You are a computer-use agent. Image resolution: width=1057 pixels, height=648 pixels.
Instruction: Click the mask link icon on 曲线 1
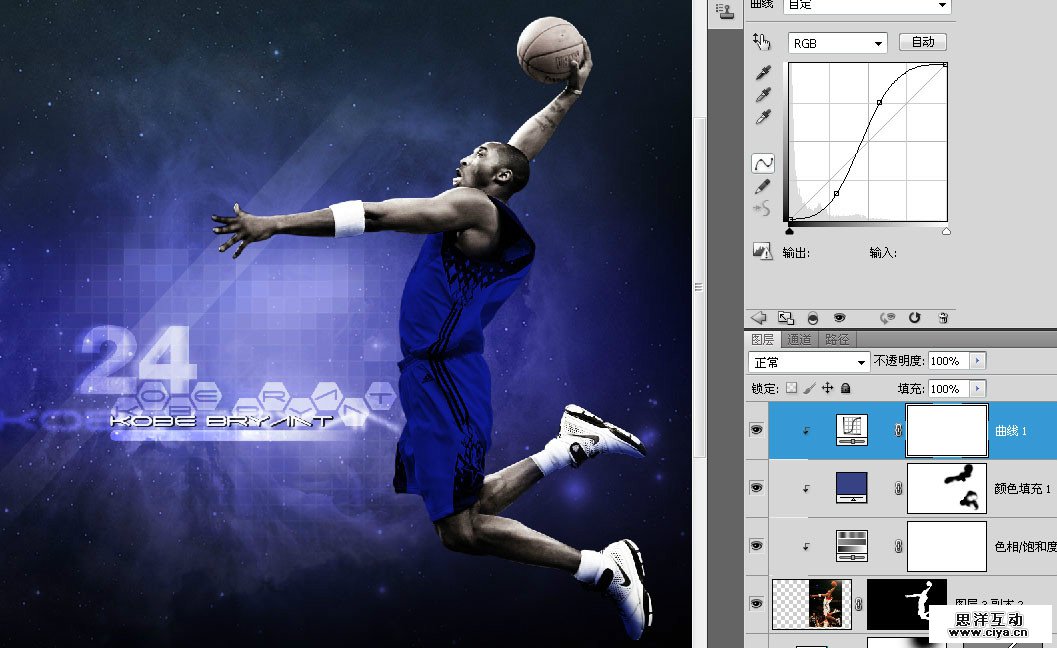tap(898, 430)
